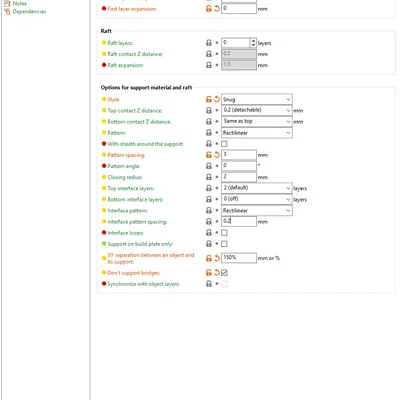
Task: Toggle Support on build plate only checkbox
Action: pyautogui.click(x=224, y=244)
